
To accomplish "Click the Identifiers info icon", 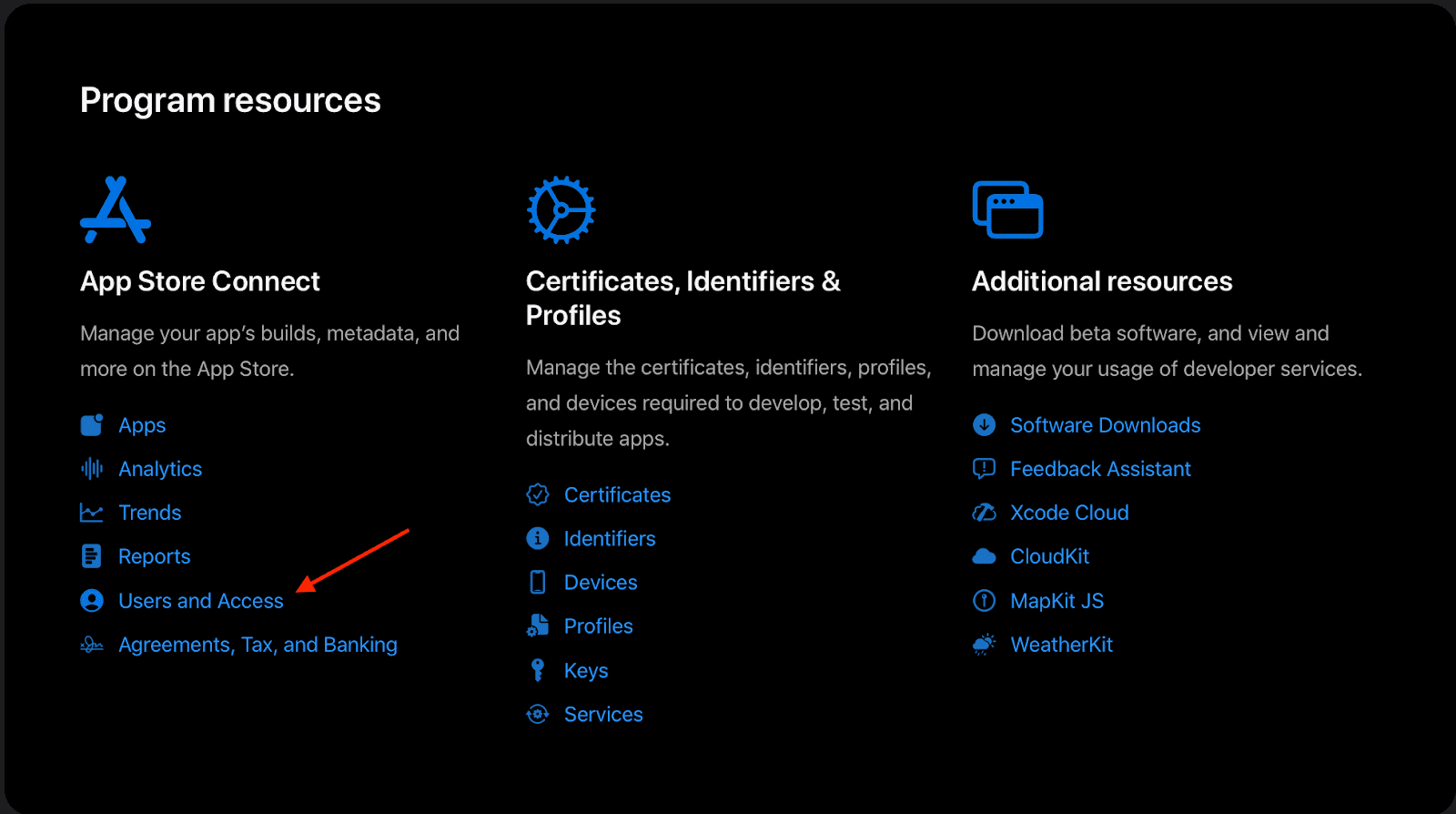I will (x=538, y=538).
